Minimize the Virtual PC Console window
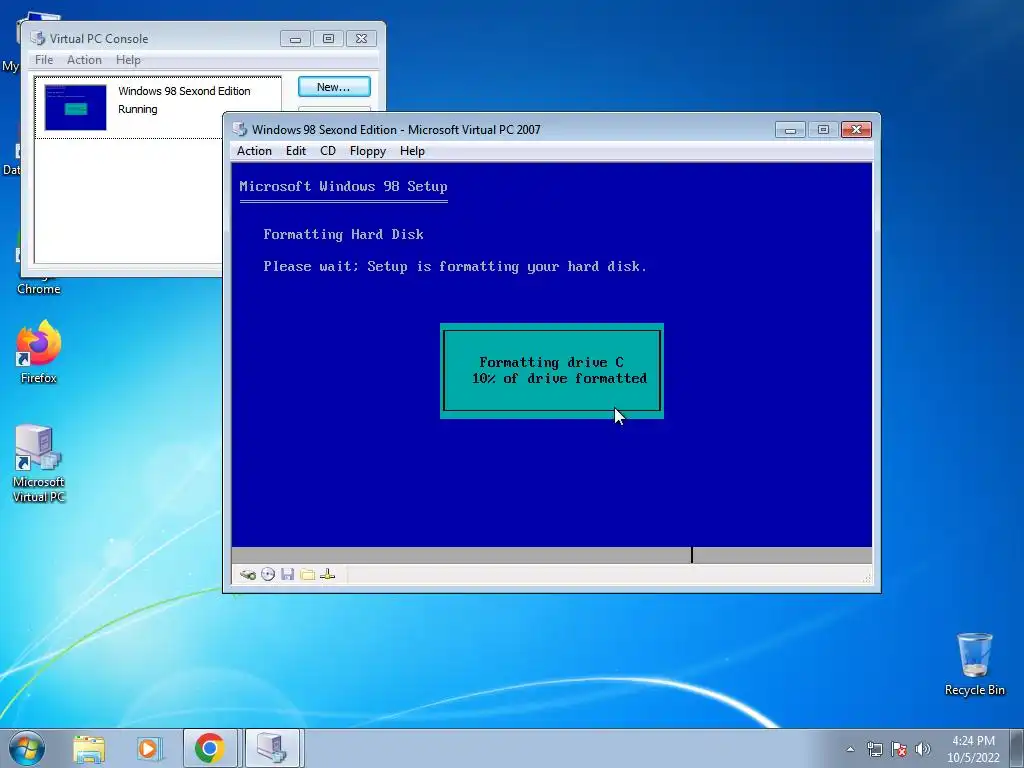 coord(295,39)
